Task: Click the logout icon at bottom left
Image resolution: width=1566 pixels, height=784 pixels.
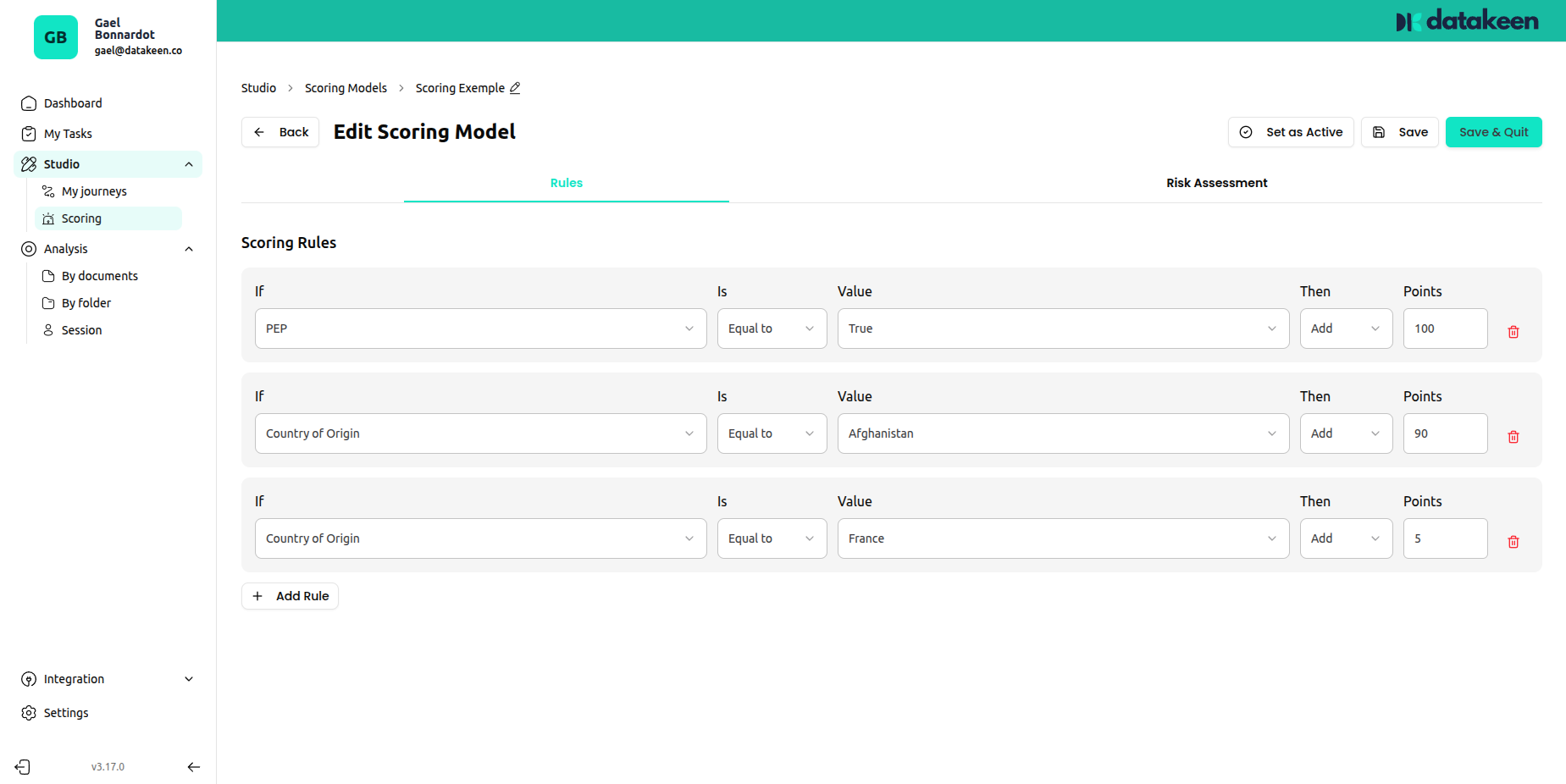Action: [22, 766]
